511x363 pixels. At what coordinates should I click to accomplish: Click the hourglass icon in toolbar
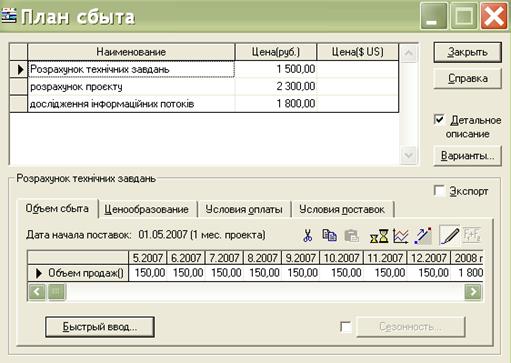tap(379, 236)
